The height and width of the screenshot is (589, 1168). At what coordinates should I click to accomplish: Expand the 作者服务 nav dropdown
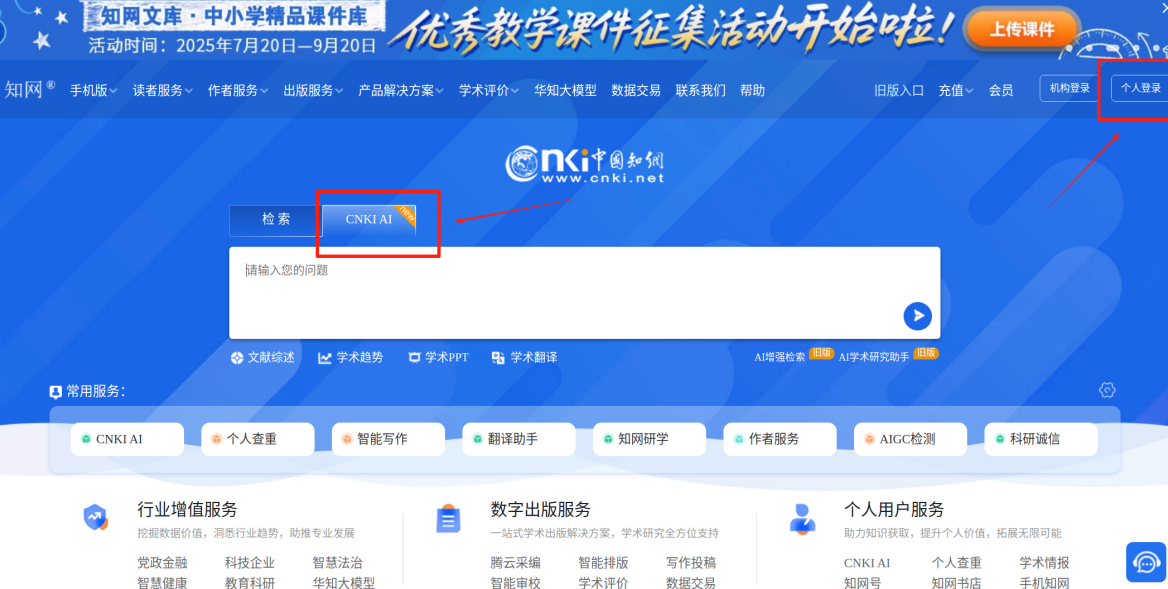[238, 90]
